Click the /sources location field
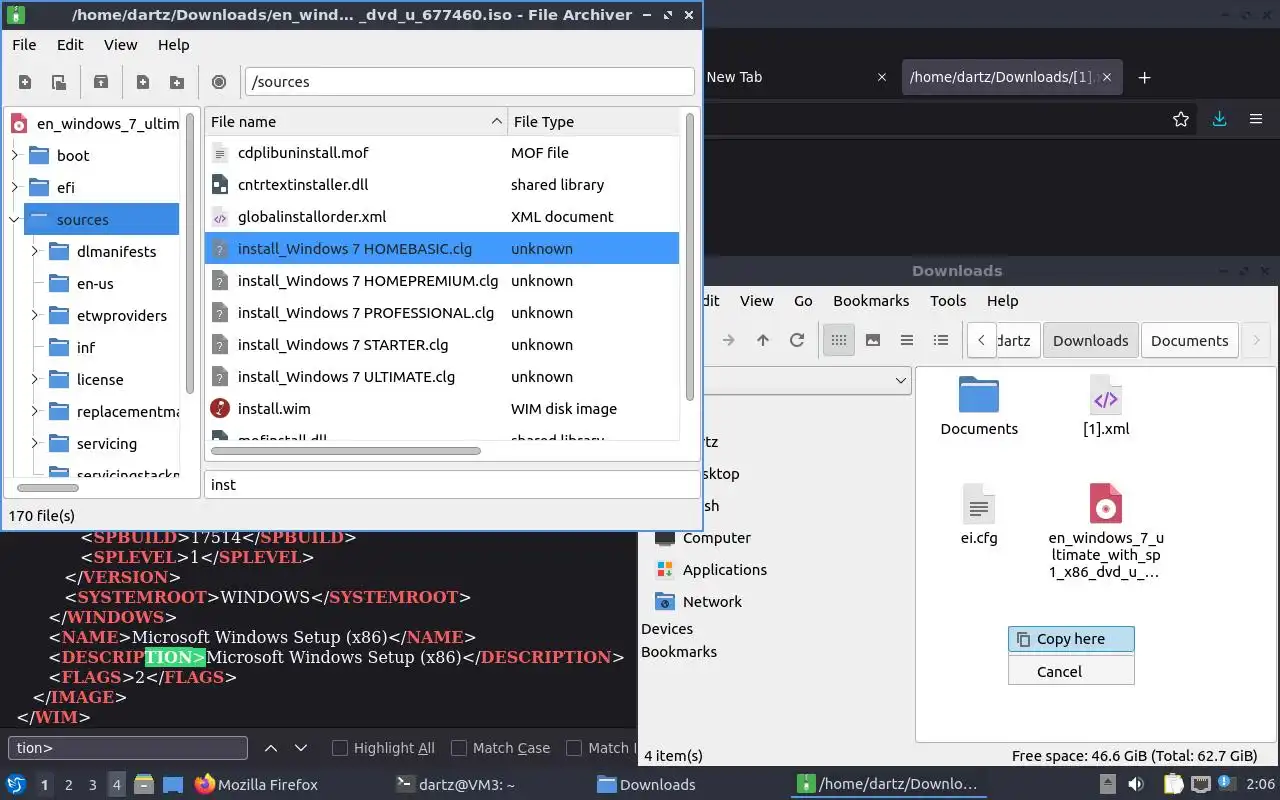Screen dimensions: 1280x800 469,82
